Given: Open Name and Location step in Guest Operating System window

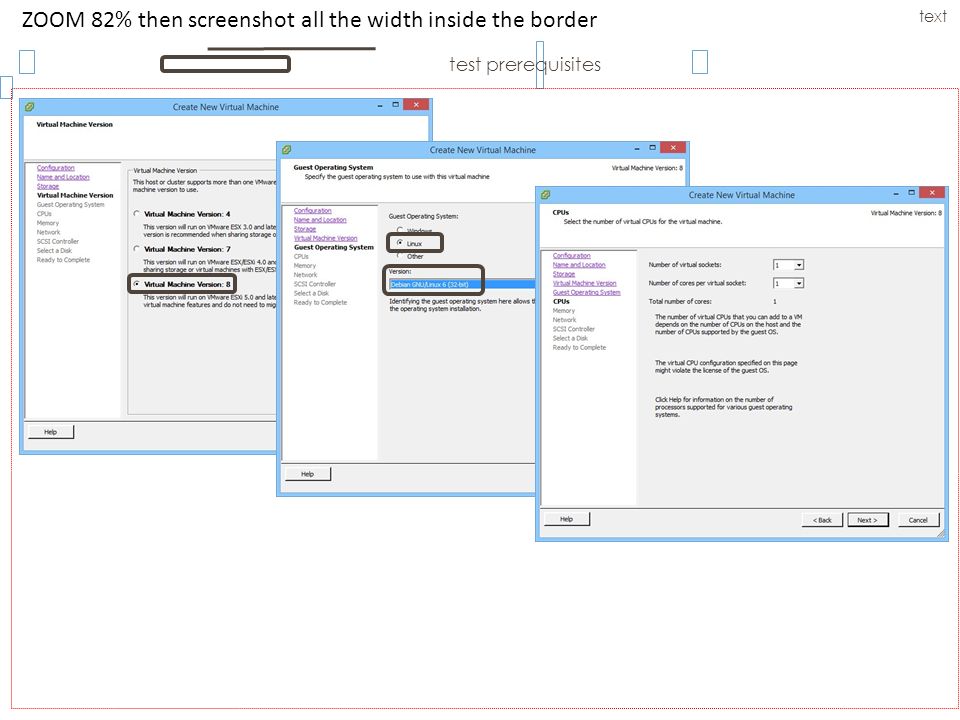Looking at the screenshot, I should [x=320, y=219].
